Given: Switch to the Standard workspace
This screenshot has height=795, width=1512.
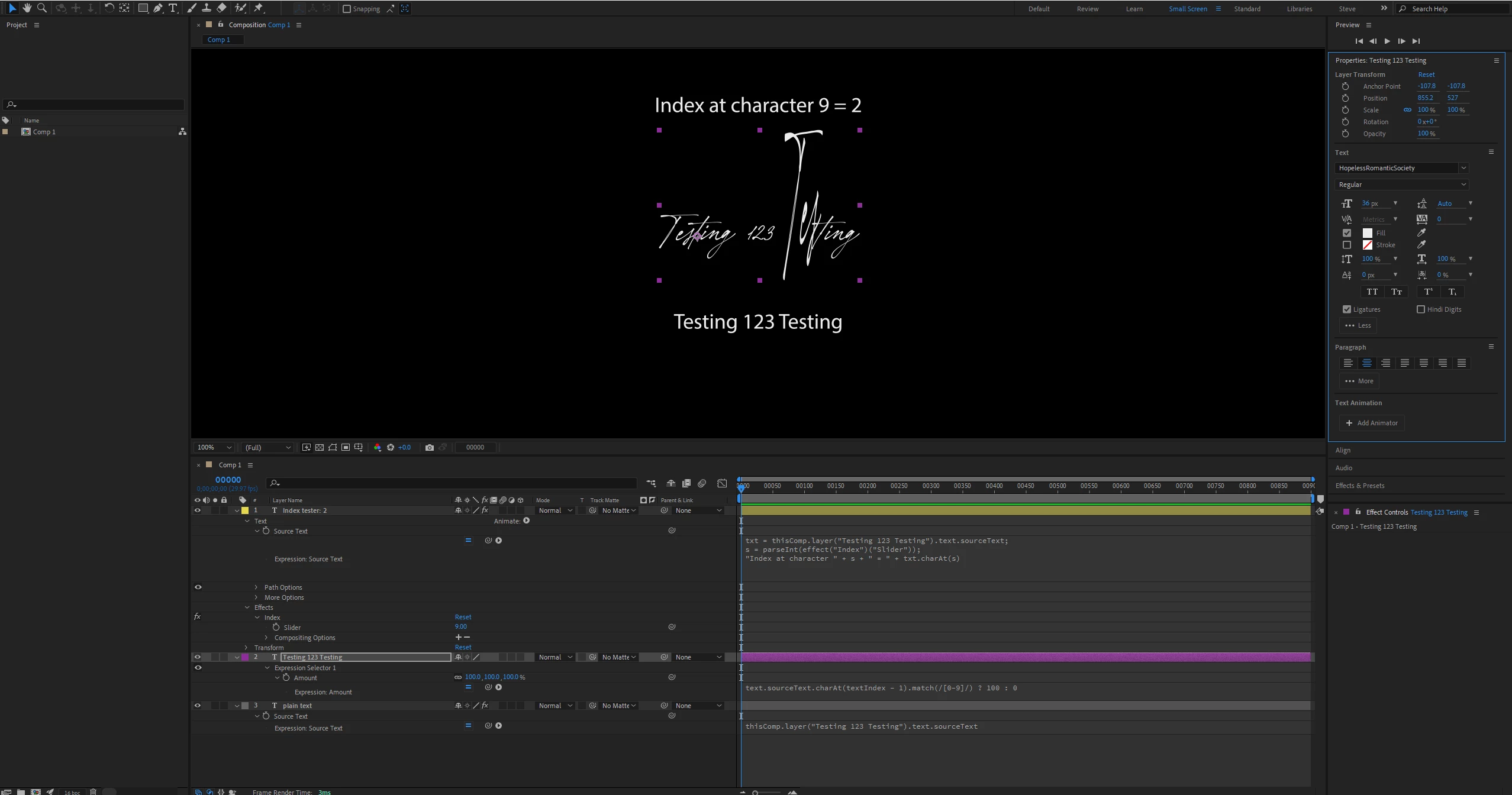Looking at the screenshot, I should click(x=1247, y=9).
